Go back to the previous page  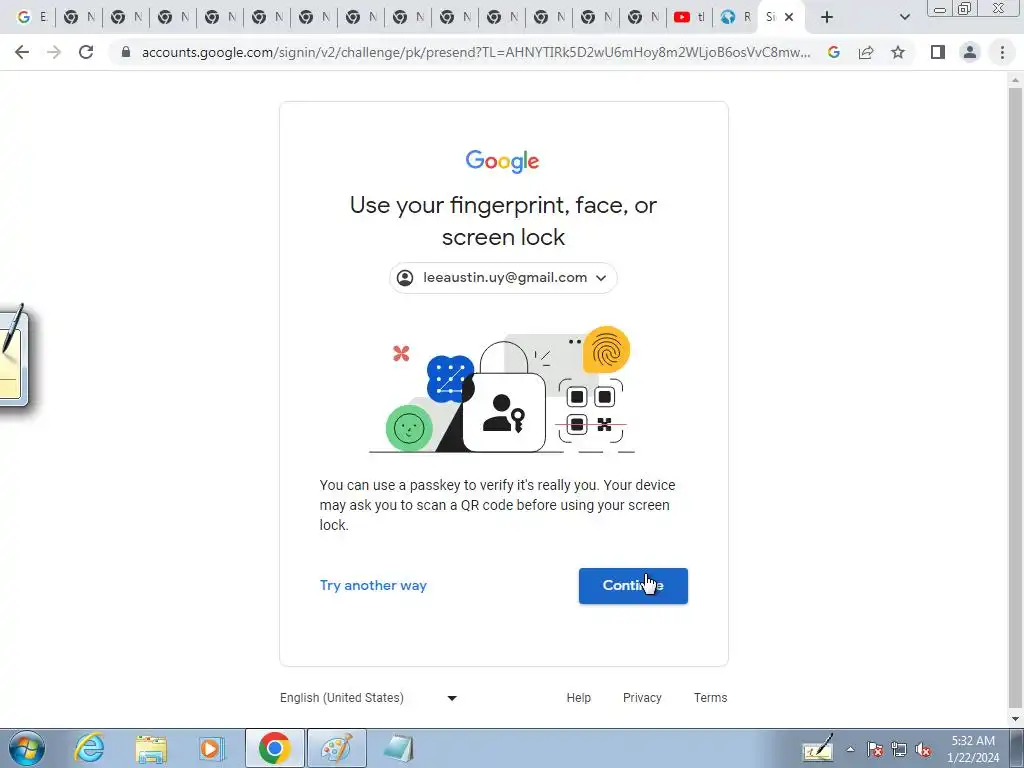click(22, 52)
